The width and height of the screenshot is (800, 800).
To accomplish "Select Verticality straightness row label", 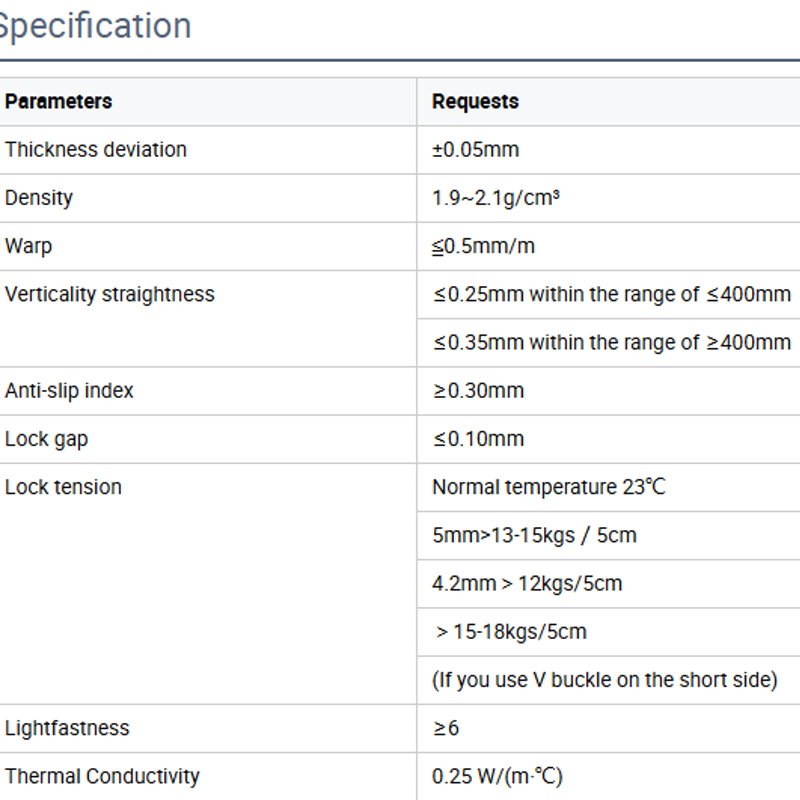I will [110, 294].
